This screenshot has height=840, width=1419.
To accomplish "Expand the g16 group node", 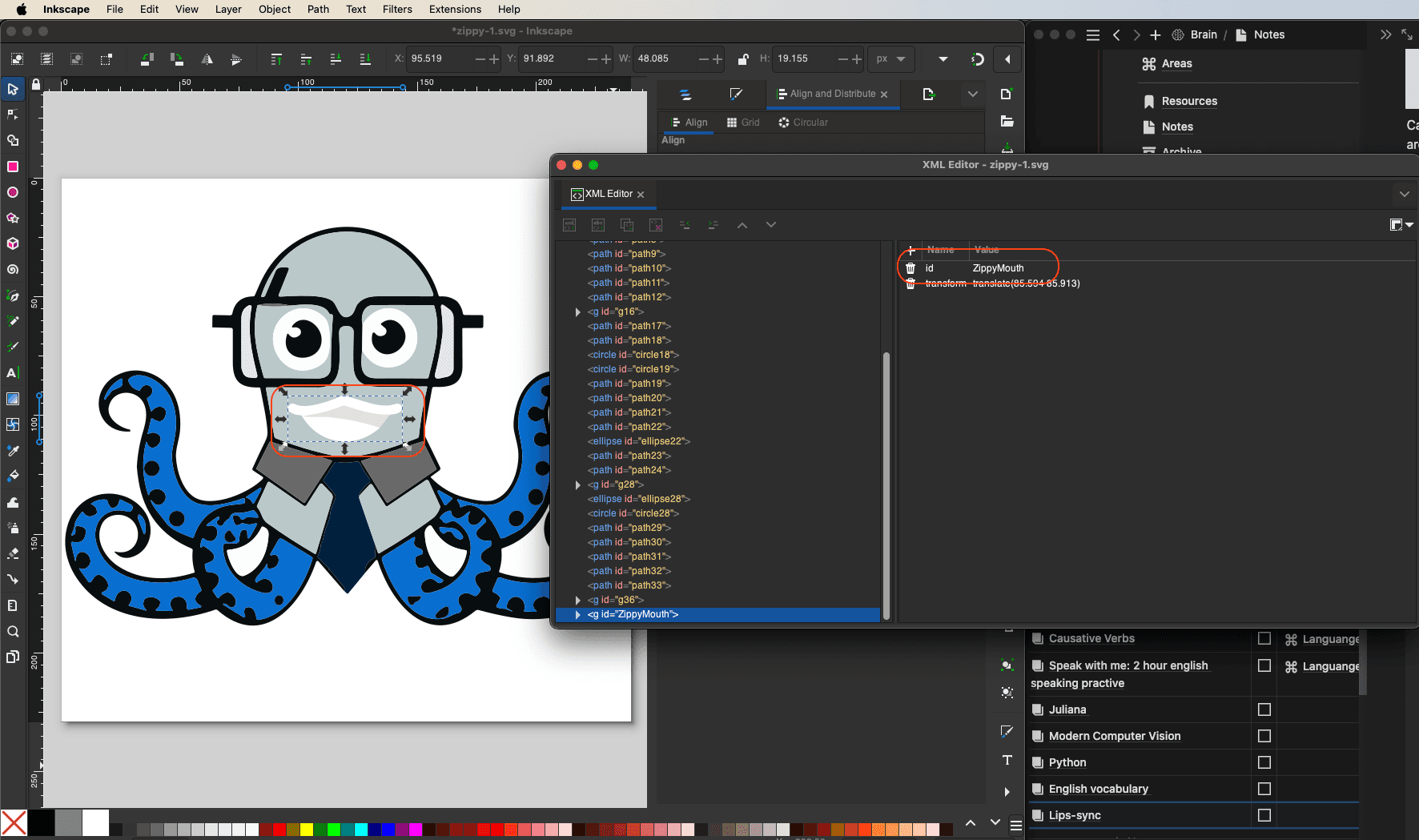I will 577,311.
